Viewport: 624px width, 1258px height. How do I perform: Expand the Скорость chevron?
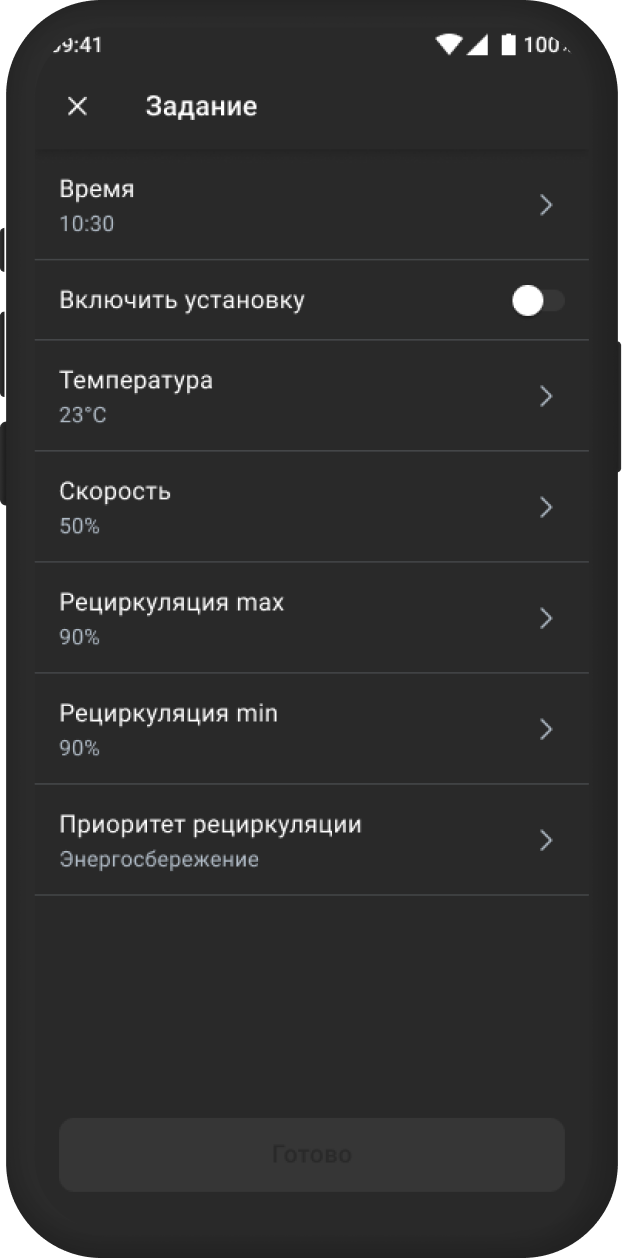click(546, 507)
